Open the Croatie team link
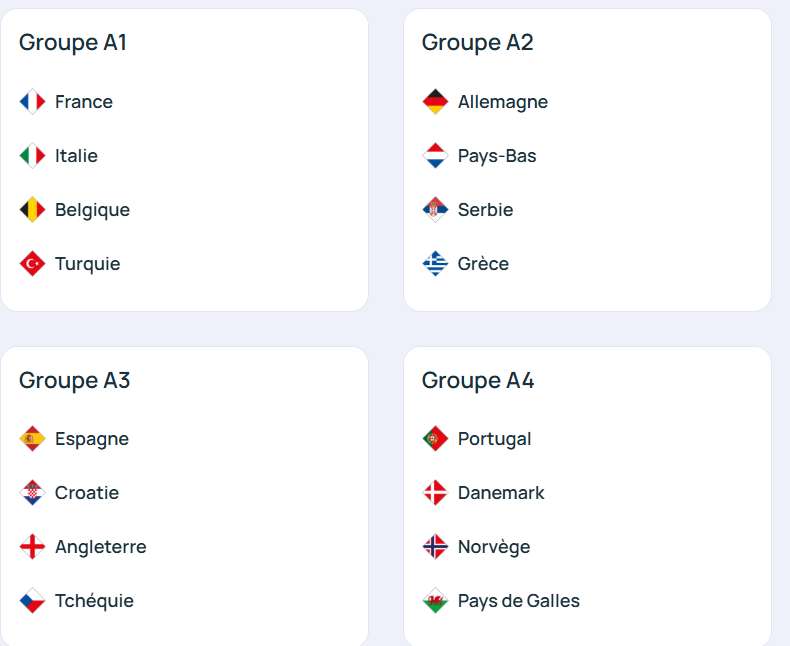 tap(87, 493)
